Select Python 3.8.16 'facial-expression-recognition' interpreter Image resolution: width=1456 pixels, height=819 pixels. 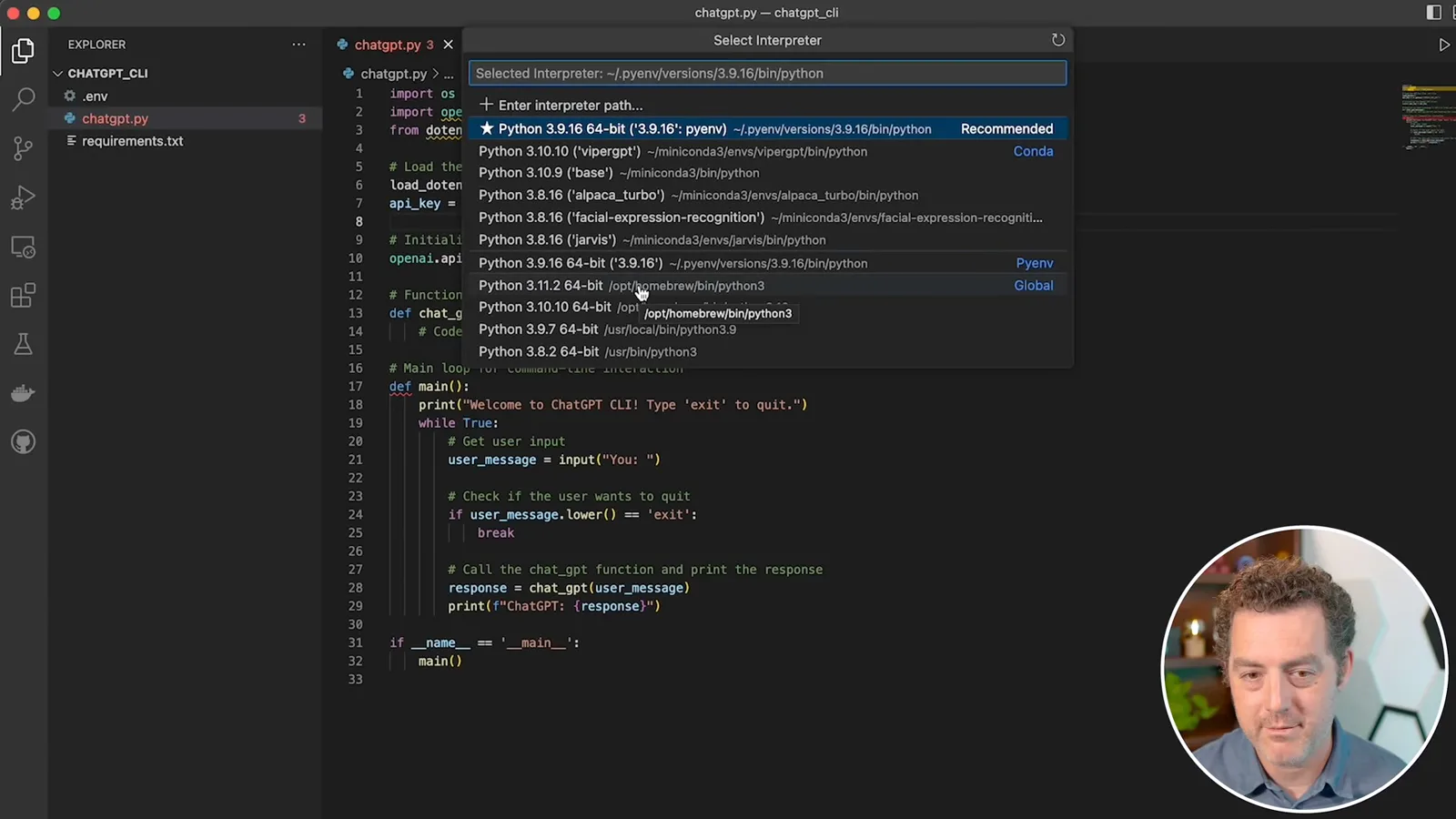point(767,217)
